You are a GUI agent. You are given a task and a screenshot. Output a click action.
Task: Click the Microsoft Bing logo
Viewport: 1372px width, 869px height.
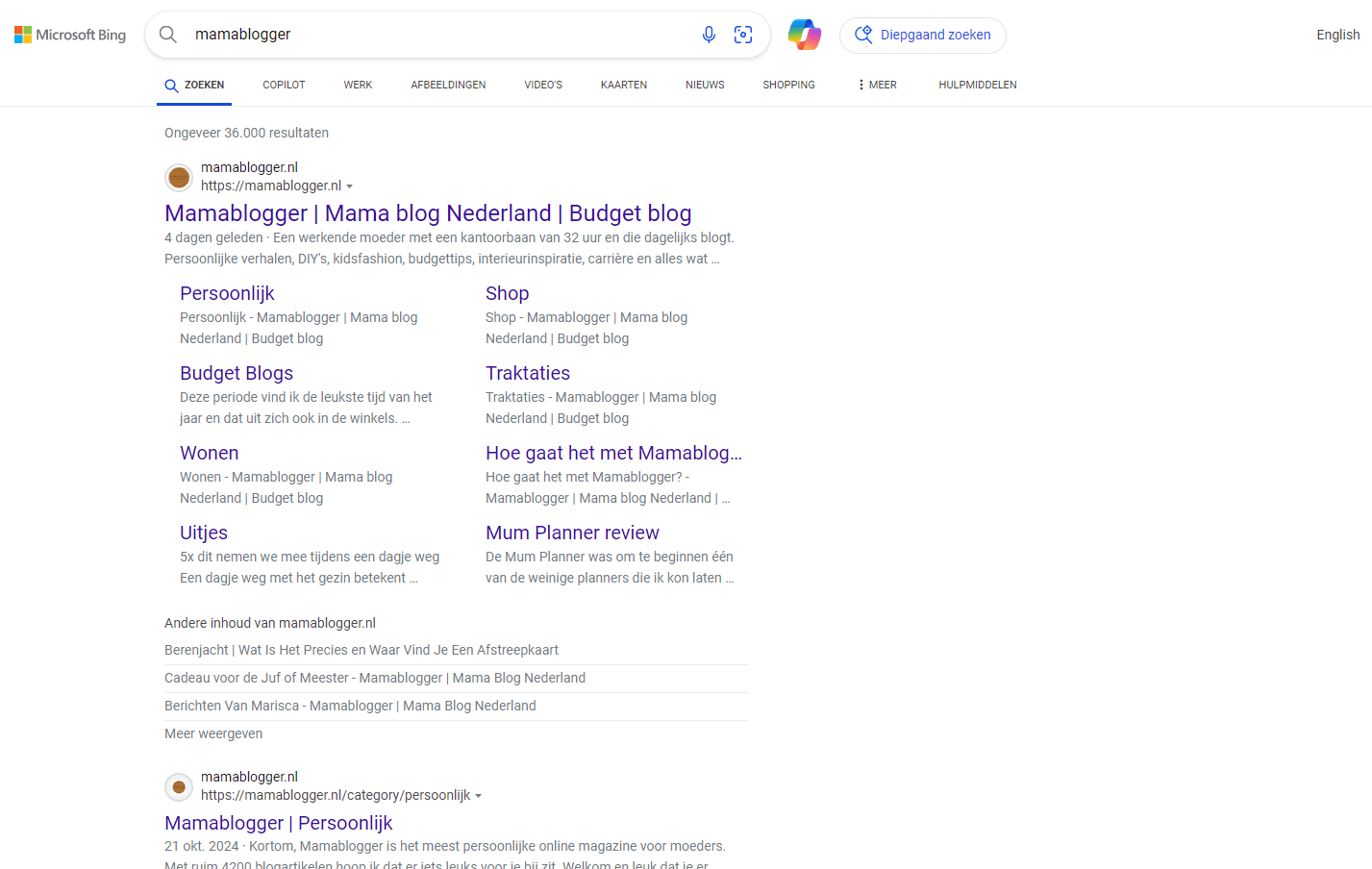click(70, 35)
